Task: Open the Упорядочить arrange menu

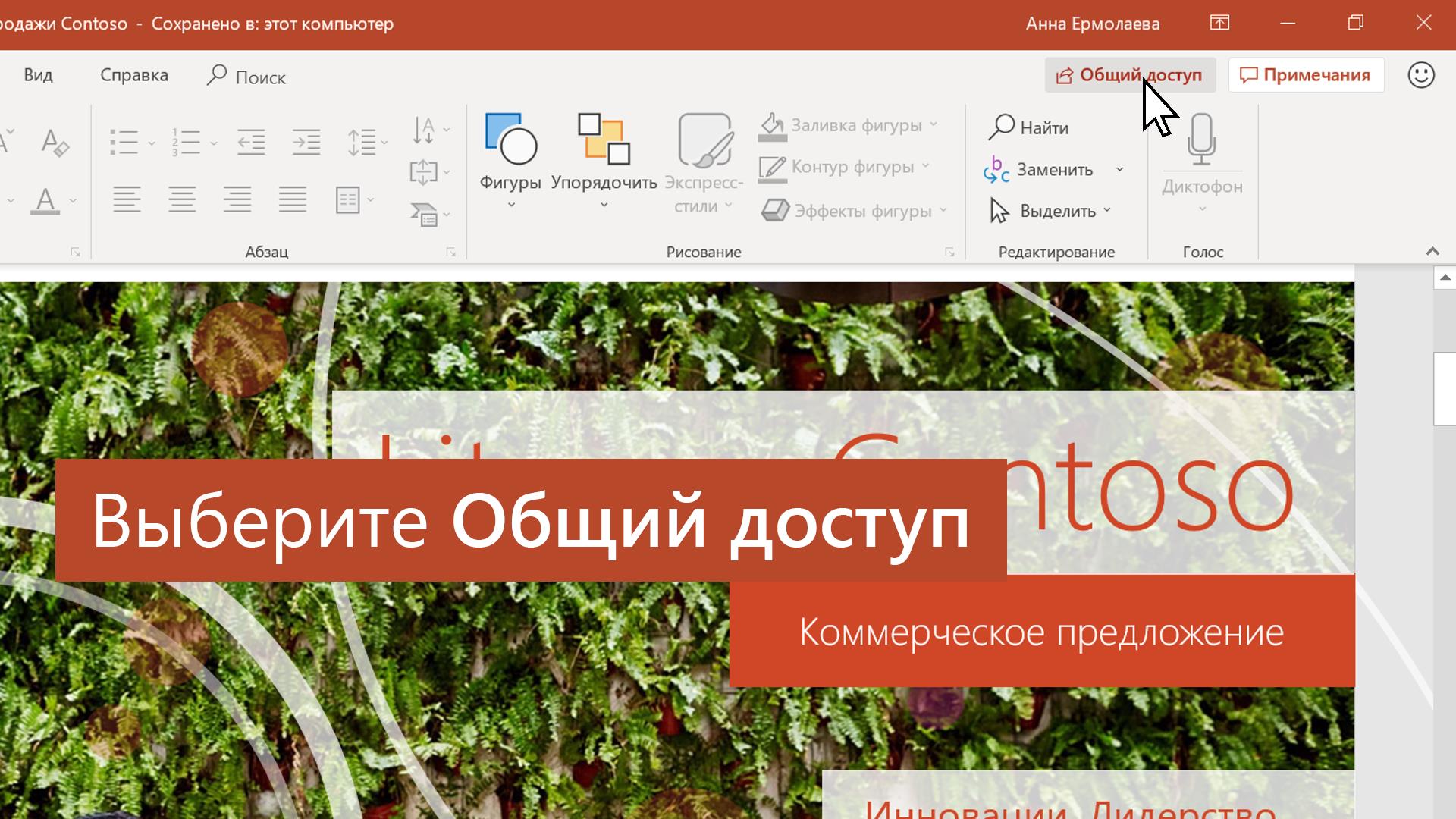Action: [604, 161]
